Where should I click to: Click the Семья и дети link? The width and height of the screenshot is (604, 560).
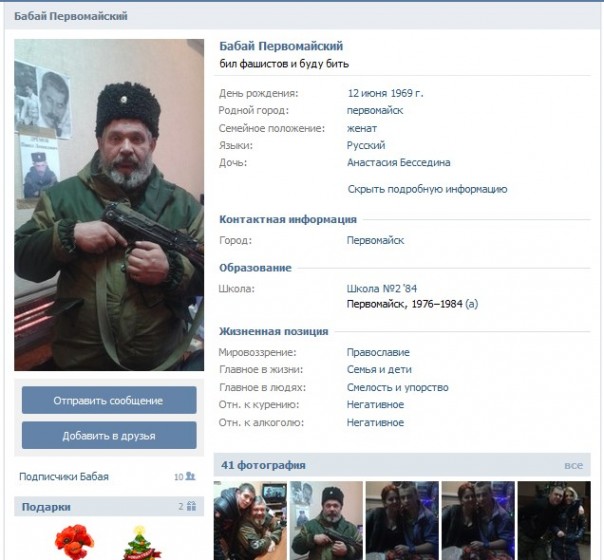(379, 370)
